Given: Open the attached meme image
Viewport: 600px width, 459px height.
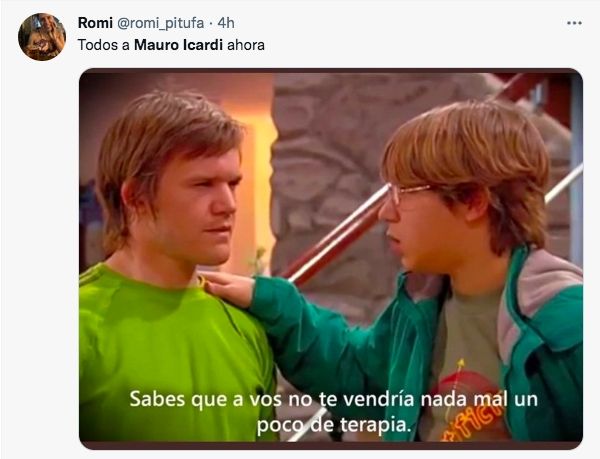Looking at the screenshot, I should [x=331, y=259].
